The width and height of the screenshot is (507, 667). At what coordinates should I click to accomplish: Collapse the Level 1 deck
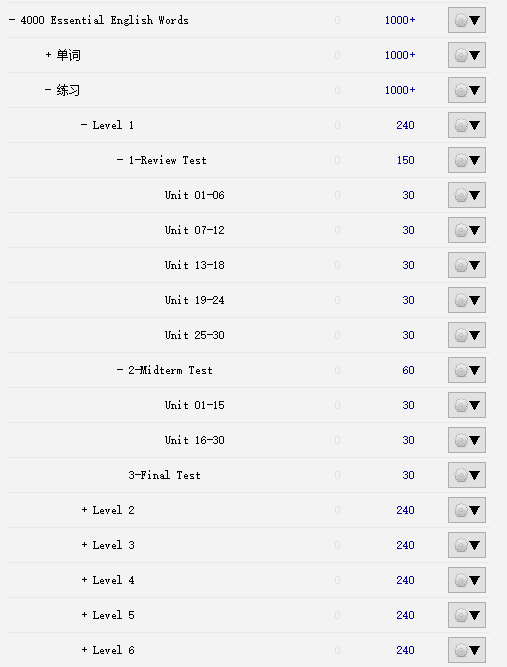(x=84, y=125)
